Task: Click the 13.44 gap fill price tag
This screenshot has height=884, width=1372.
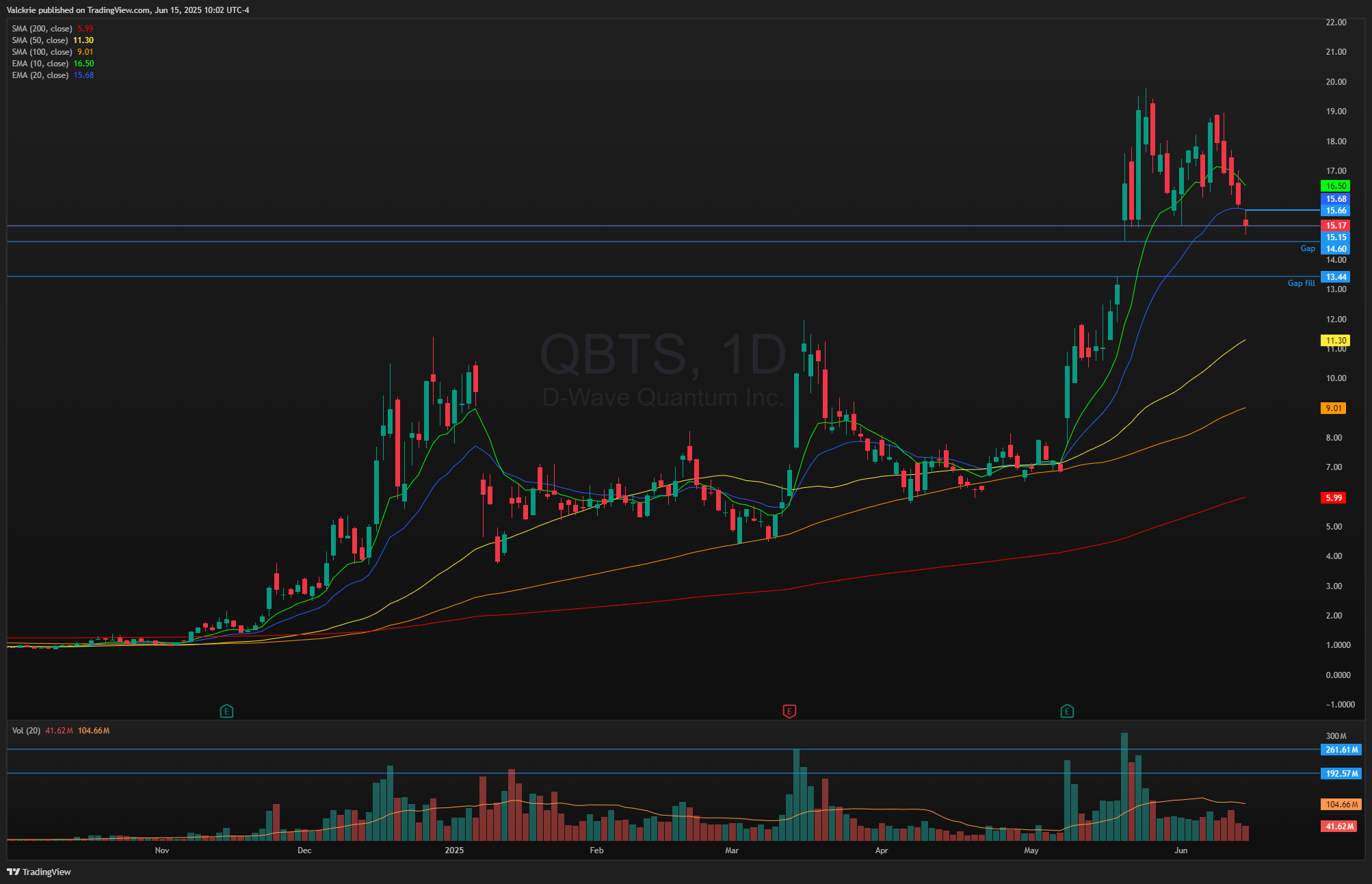Action: point(1335,277)
